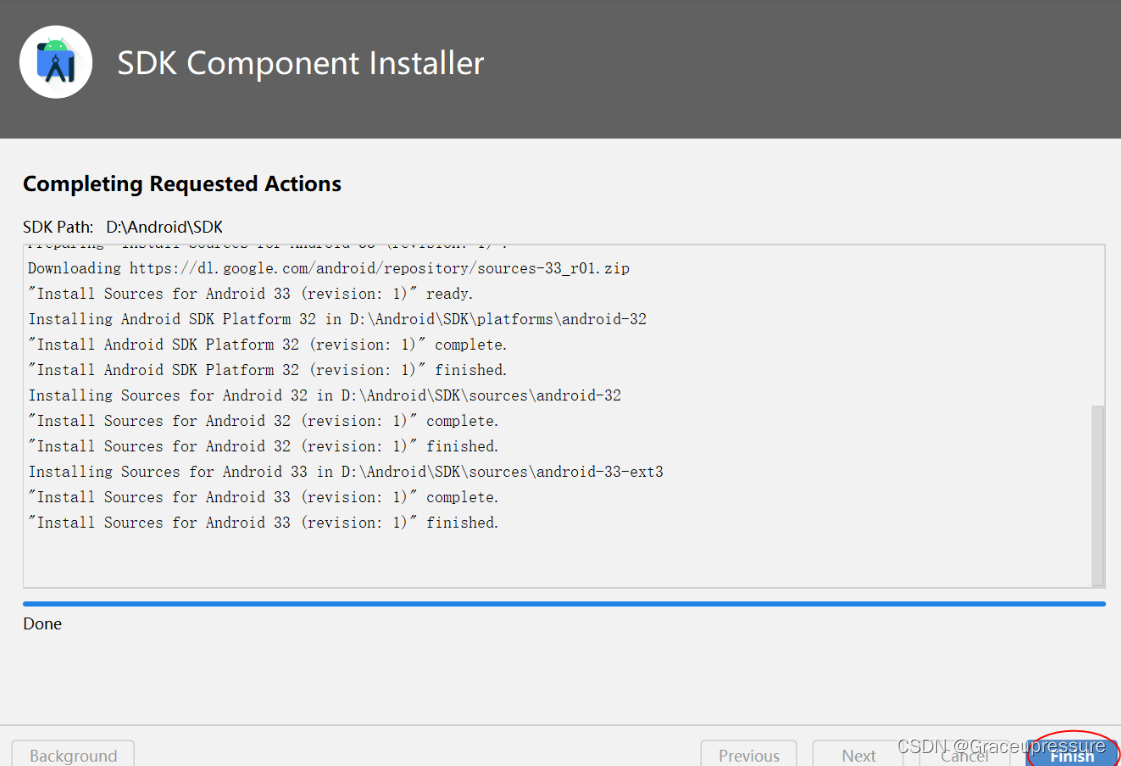Click the Cancel button
The width and height of the screenshot is (1121, 766).
click(965, 755)
